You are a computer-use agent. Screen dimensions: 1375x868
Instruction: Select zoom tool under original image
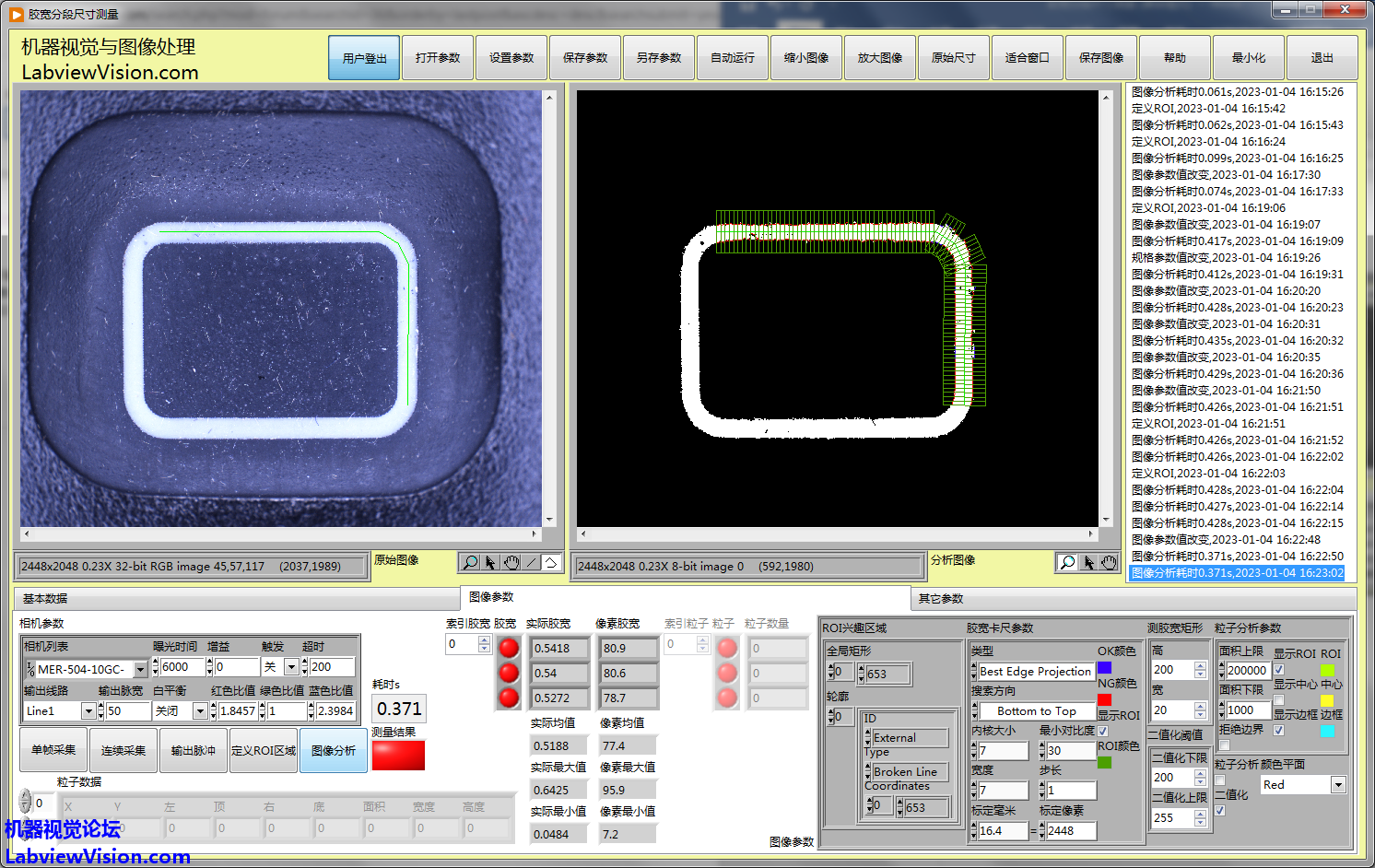click(x=470, y=562)
